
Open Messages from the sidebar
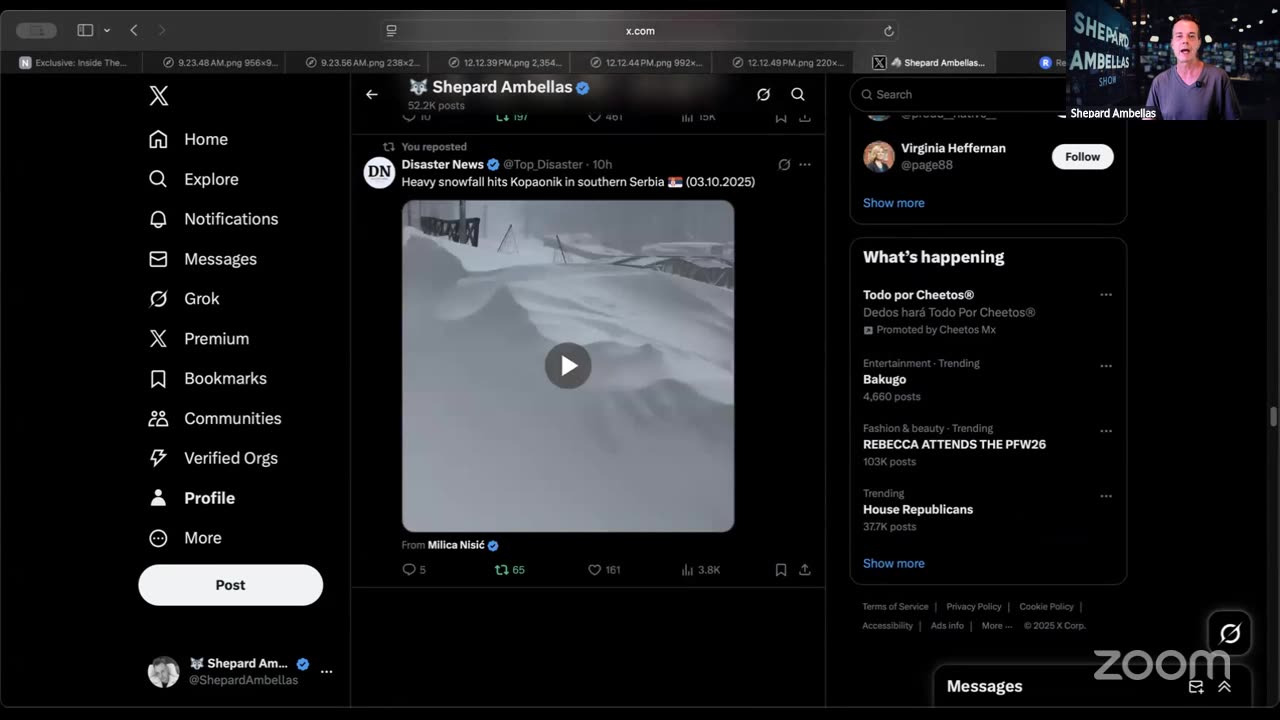coord(203,259)
